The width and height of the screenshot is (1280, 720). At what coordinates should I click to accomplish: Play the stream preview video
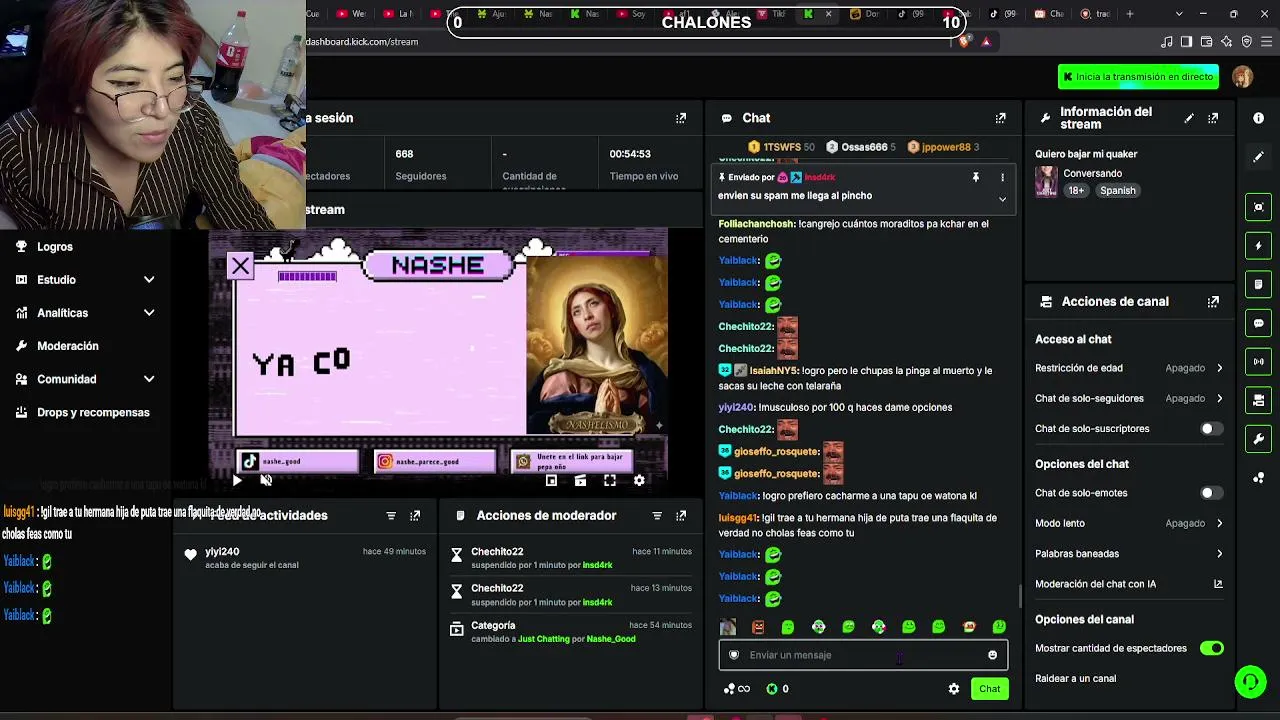point(237,480)
